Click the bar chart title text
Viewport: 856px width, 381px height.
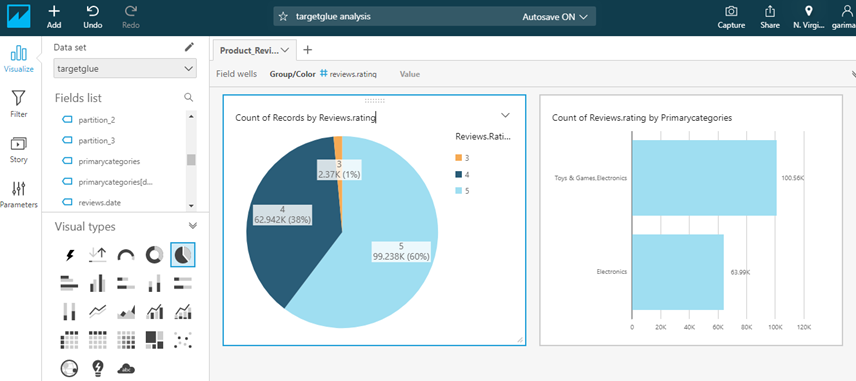[x=641, y=117]
